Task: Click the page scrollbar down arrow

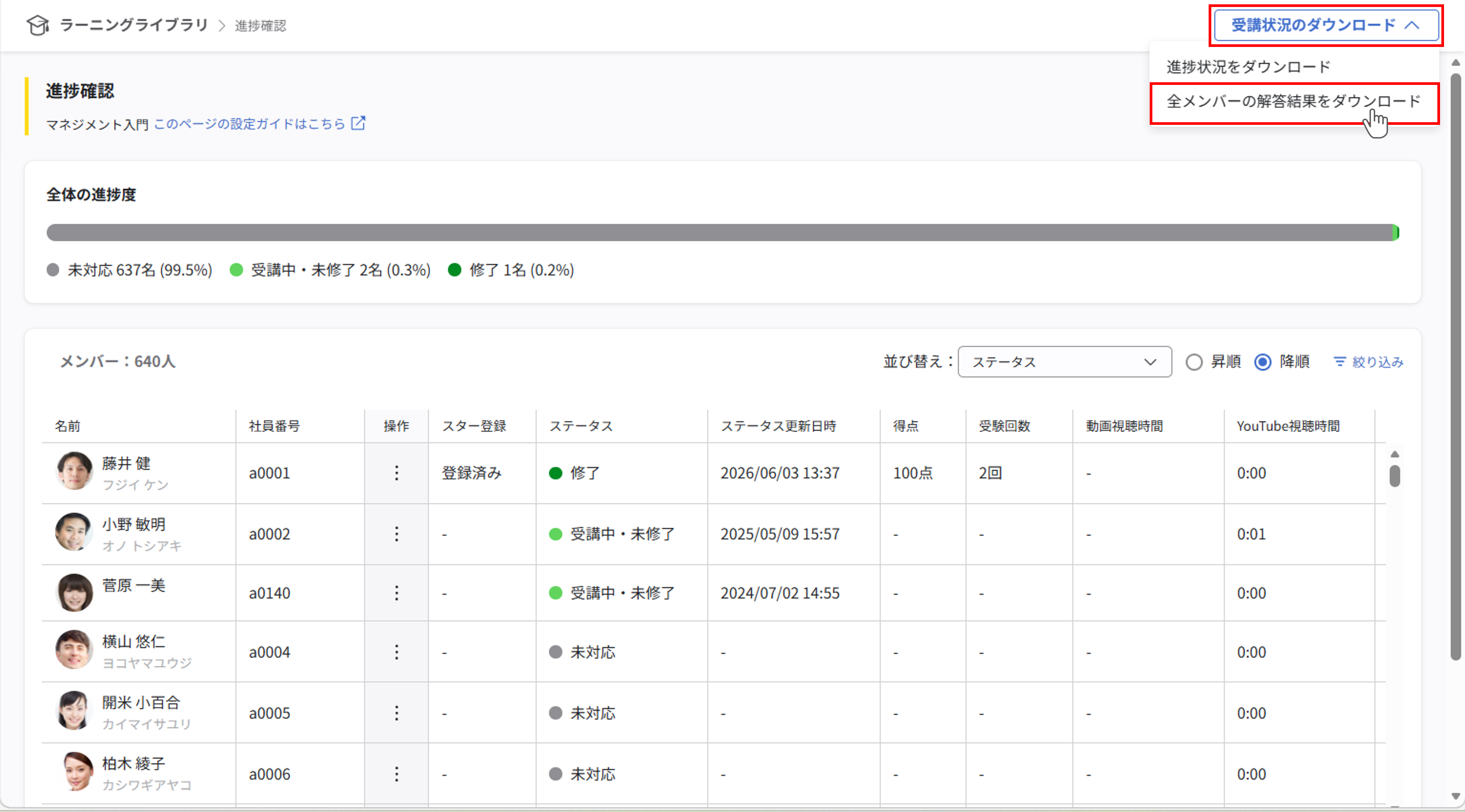Action: 1455,796
